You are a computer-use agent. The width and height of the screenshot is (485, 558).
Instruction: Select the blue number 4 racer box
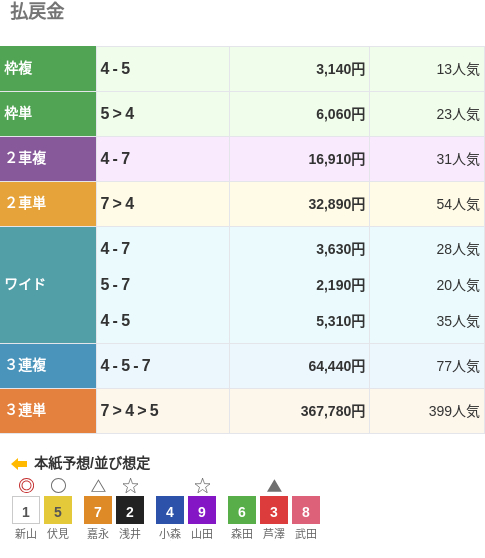170,510
